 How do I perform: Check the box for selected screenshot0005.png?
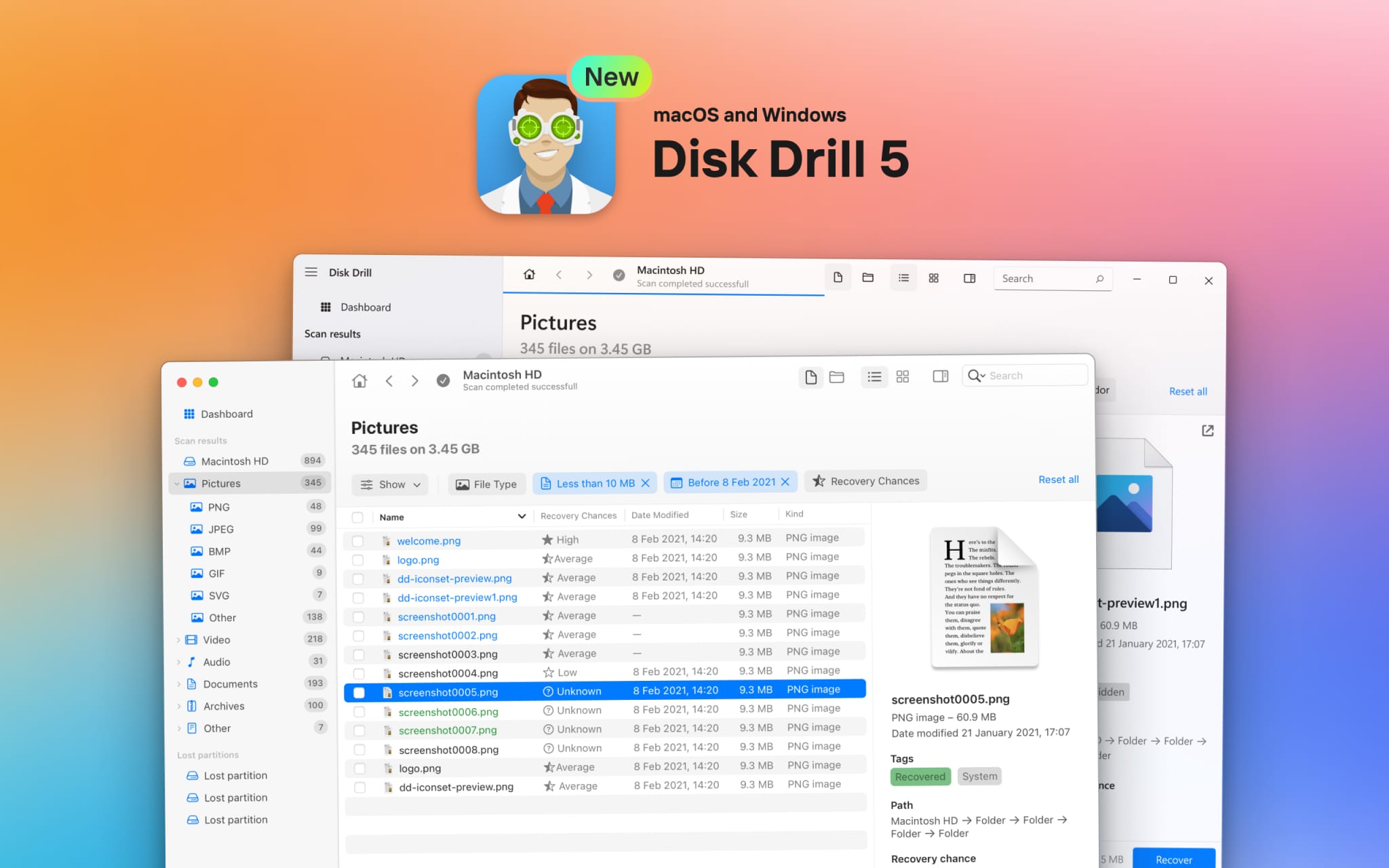(x=359, y=692)
